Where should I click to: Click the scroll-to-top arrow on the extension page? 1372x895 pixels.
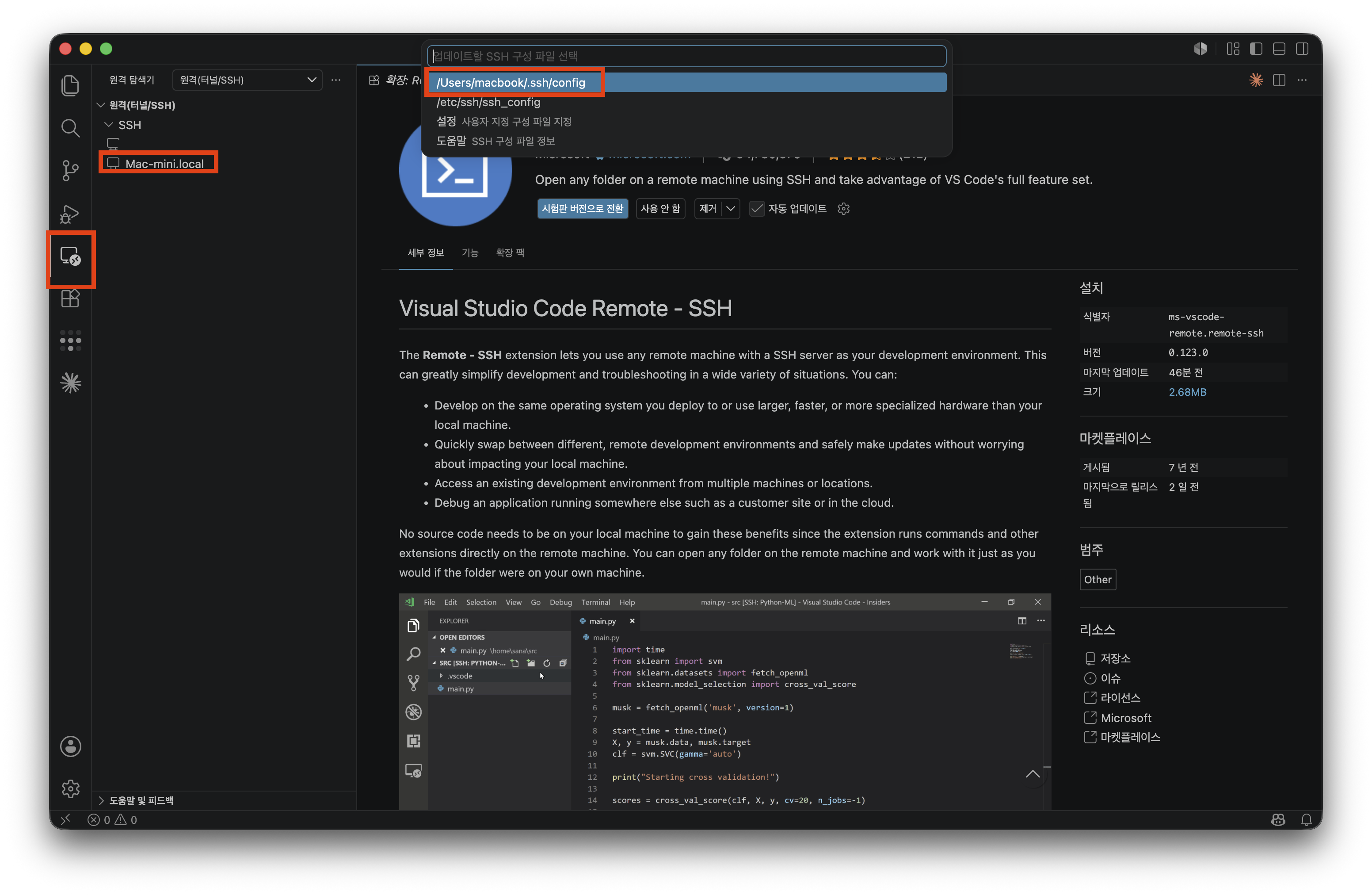1033,774
